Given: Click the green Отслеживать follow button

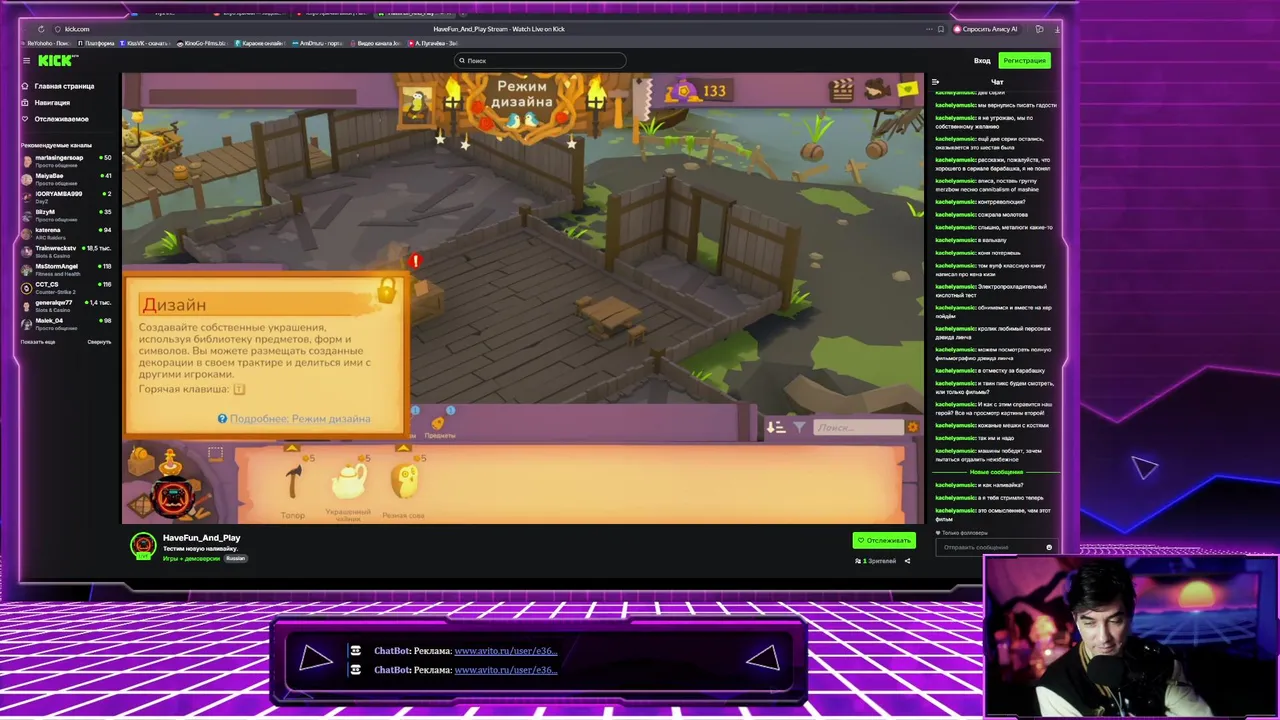Looking at the screenshot, I should point(884,541).
